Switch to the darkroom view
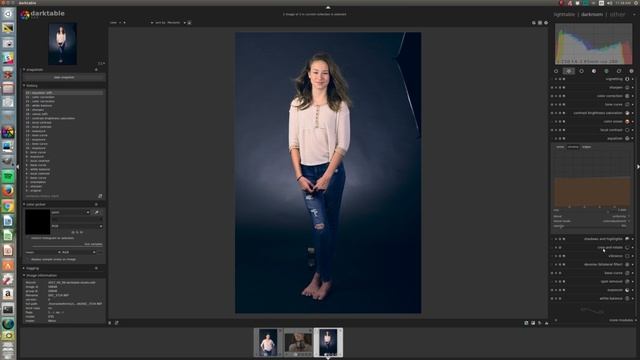This screenshot has width=640, height=360. 592,14
